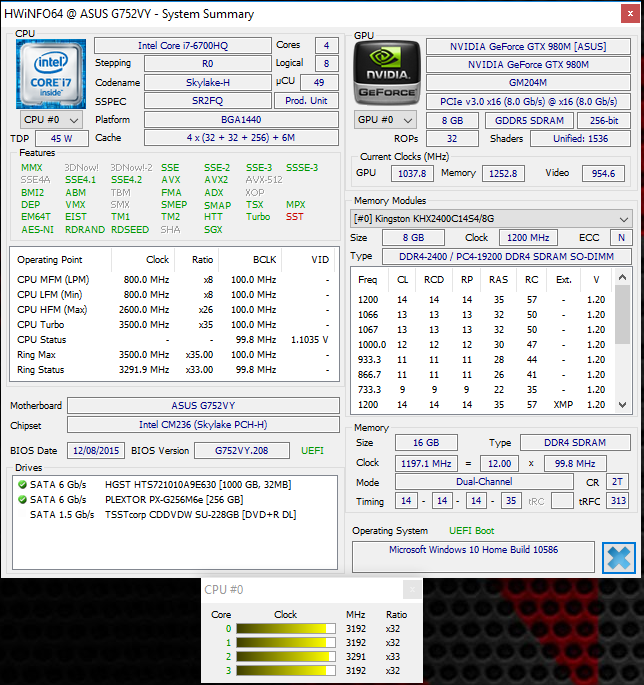
Task: Click the BIOS date 12/08/2015 field
Action: [x=96, y=450]
